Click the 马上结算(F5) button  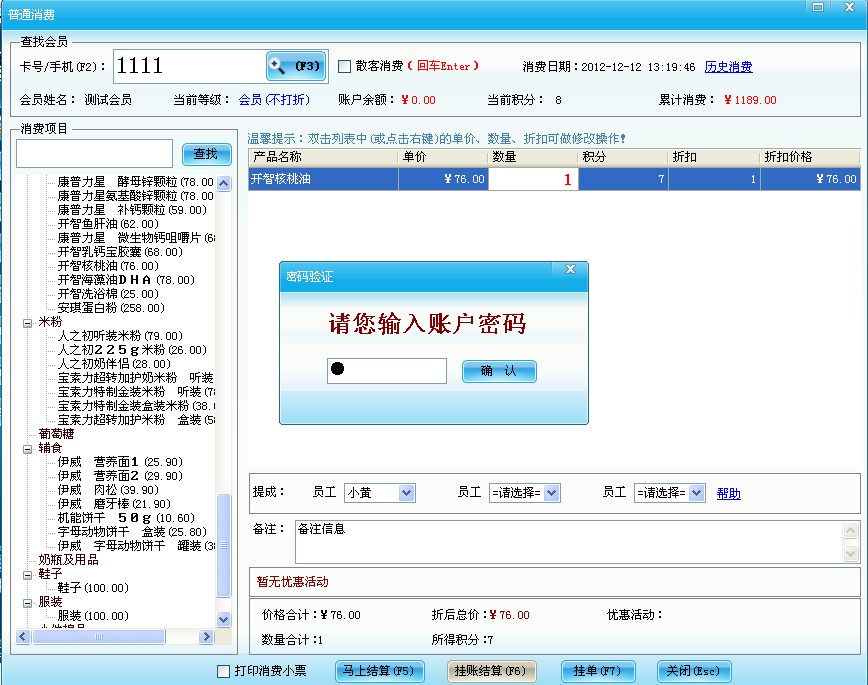(x=380, y=672)
